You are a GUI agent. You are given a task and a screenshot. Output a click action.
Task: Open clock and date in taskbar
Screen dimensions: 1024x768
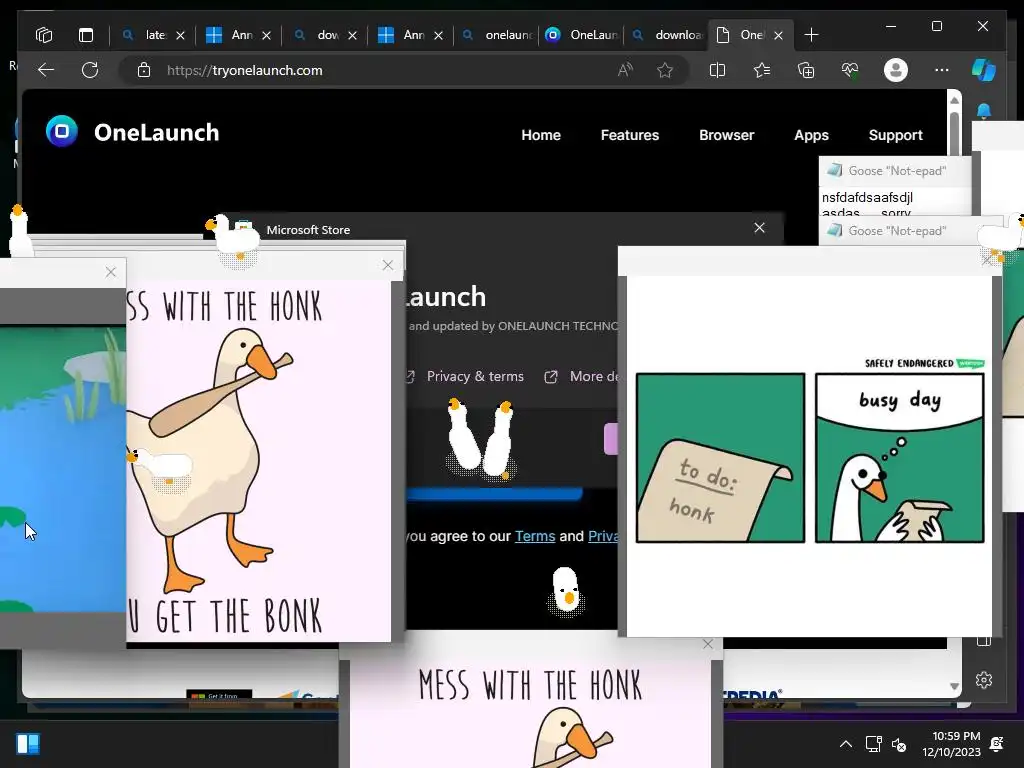click(x=952, y=744)
